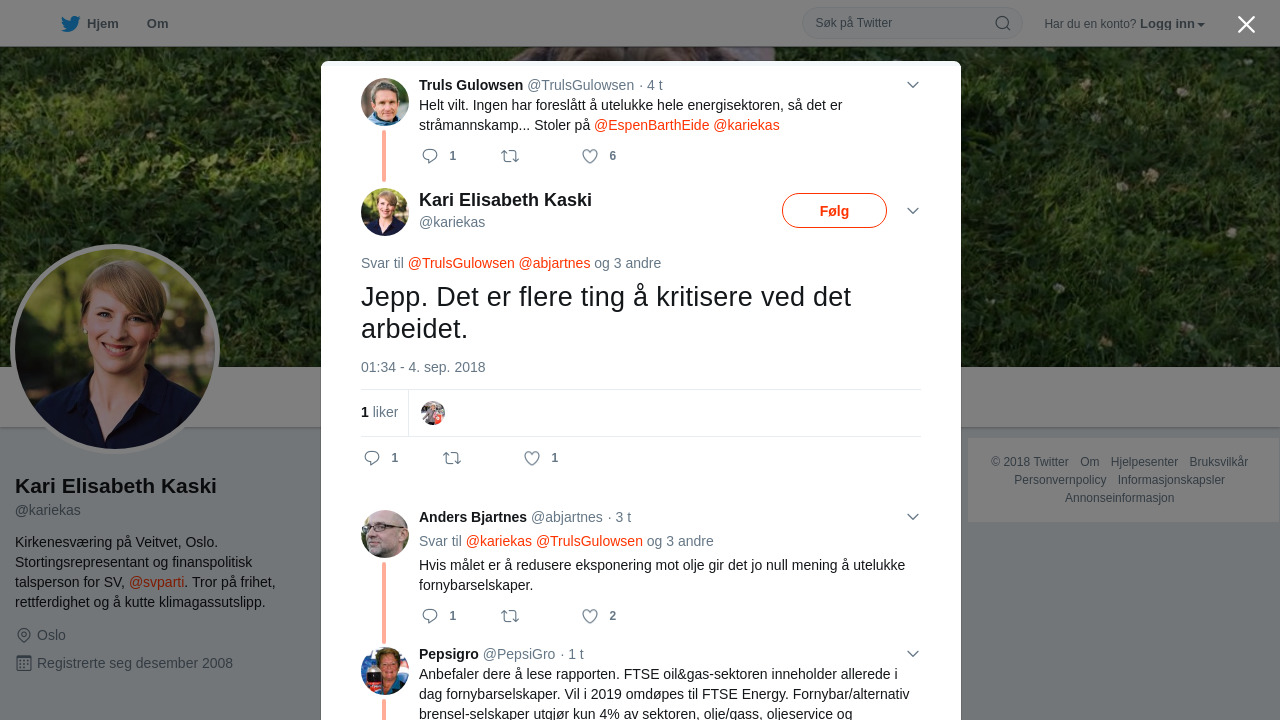Open the Hjem menu item
Image resolution: width=1280 pixels, height=720 pixels.
coord(90,24)
